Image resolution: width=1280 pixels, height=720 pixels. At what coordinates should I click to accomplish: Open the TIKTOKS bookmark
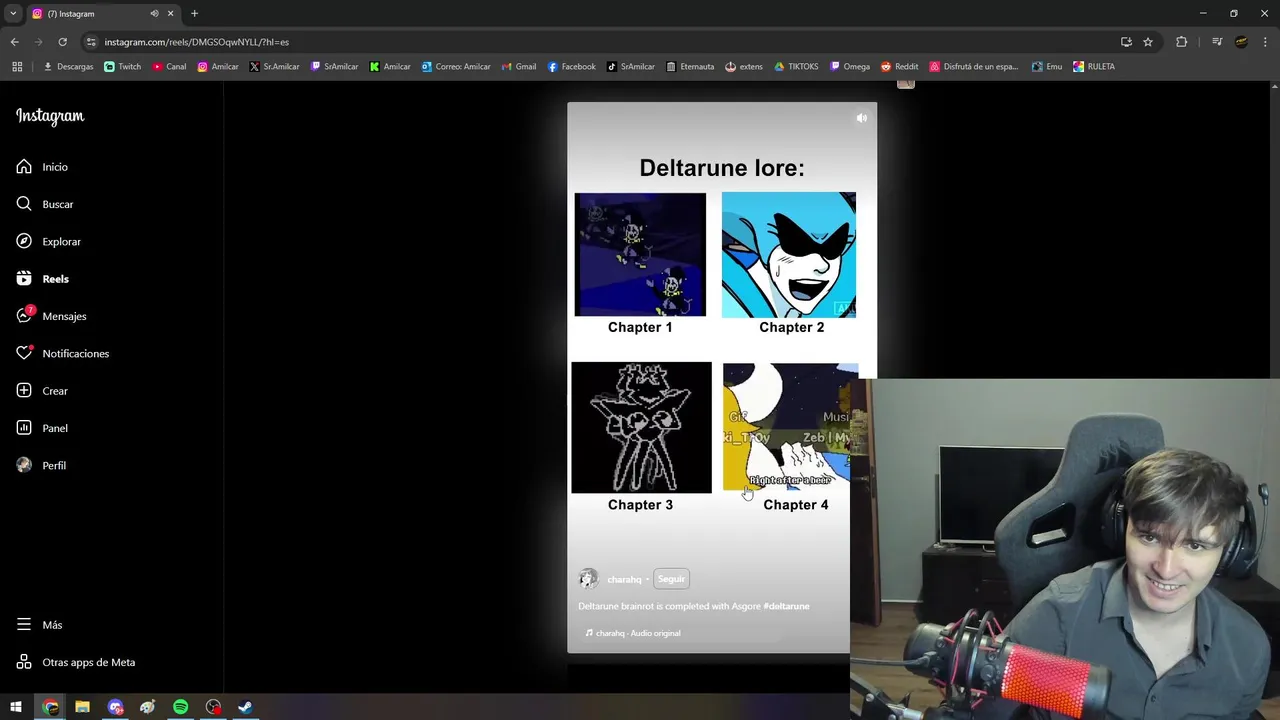pyautogui.click(x=796, y=67)
